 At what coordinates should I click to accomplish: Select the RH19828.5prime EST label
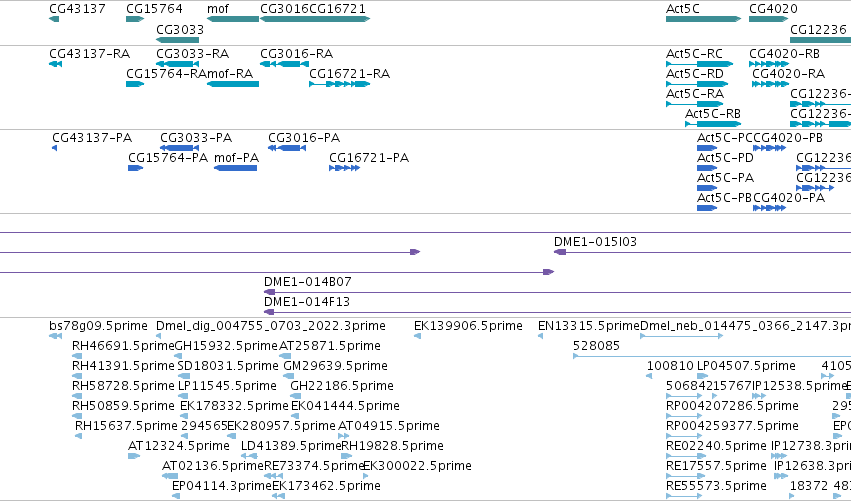[x=392, y=446]
